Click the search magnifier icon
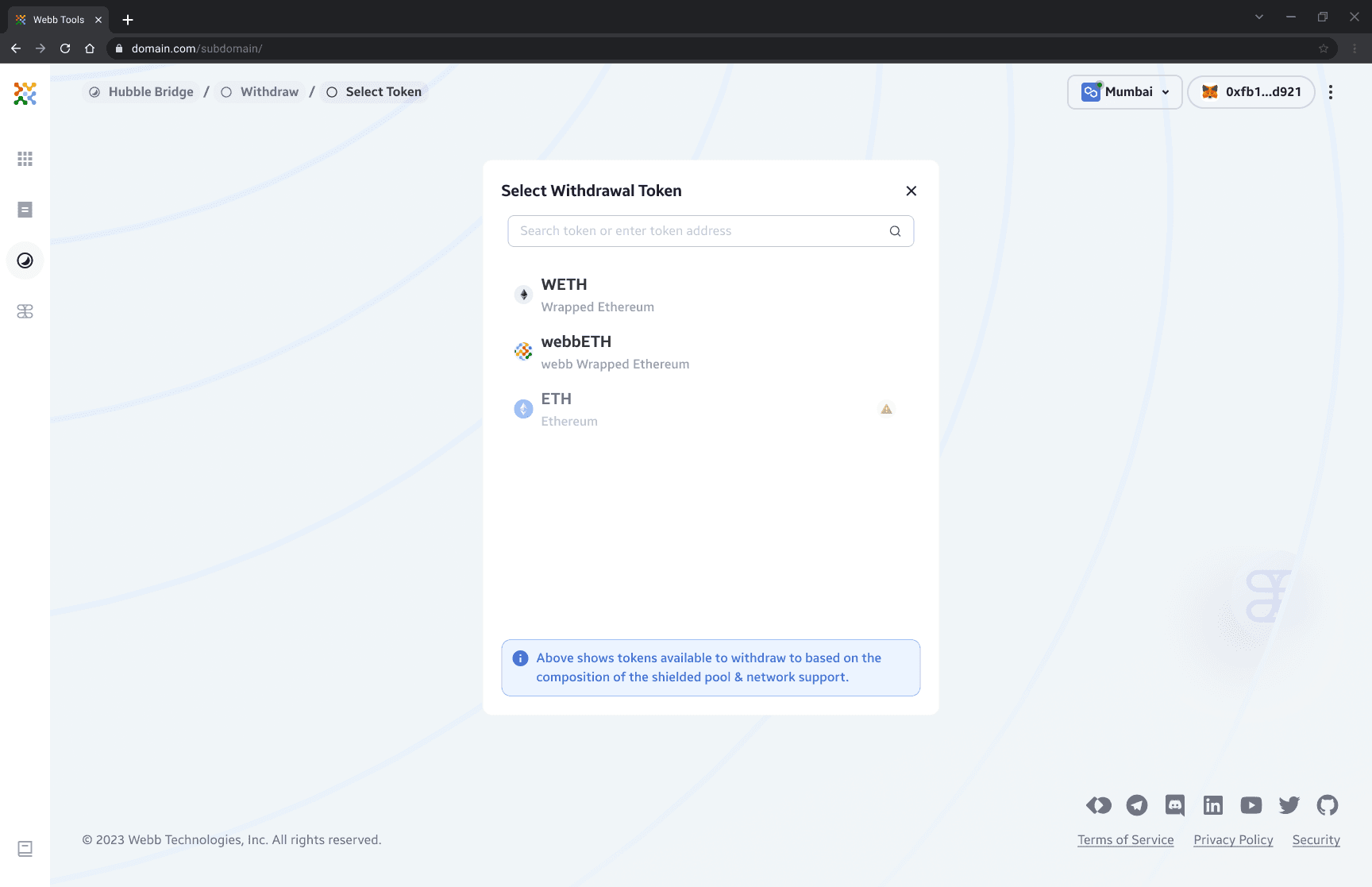This screenshot has height=887, width=1372. 895,231
